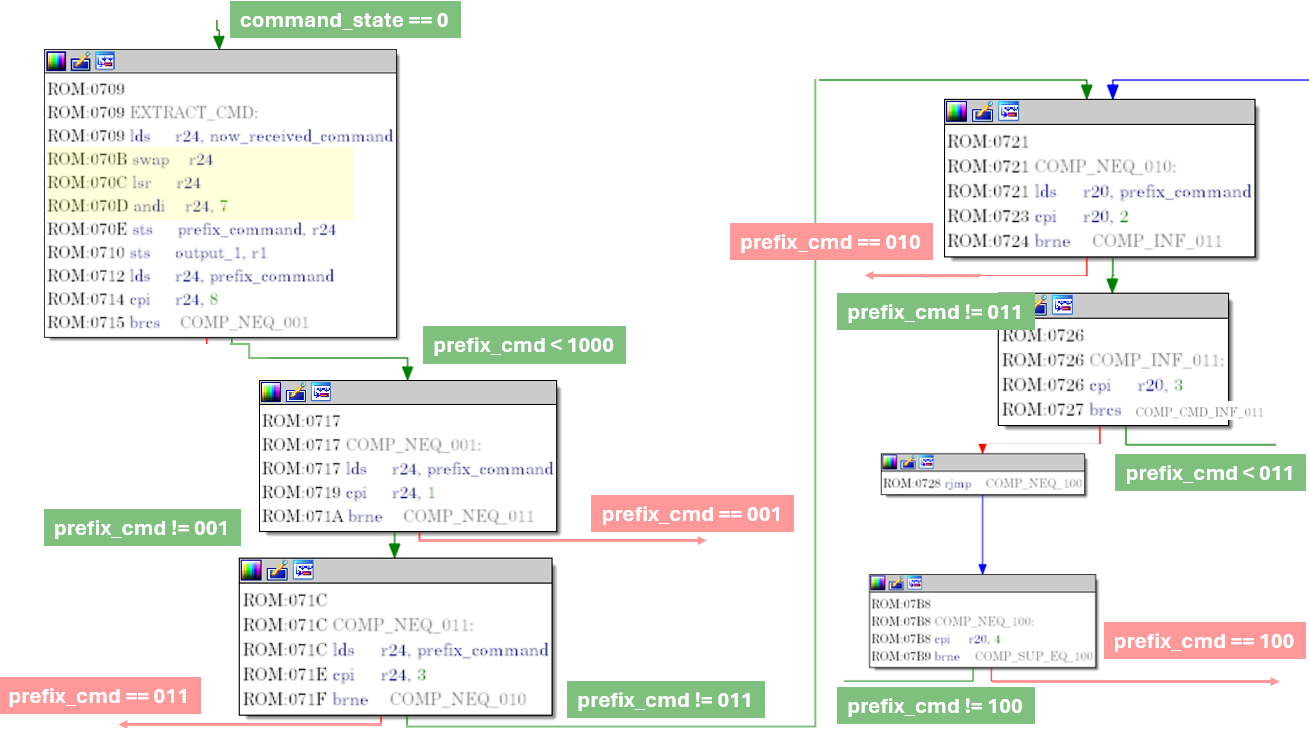Select the title bar of the EXTRACT_CMD block
This screenshot has height=730, width=1309.
pos(221,62)
